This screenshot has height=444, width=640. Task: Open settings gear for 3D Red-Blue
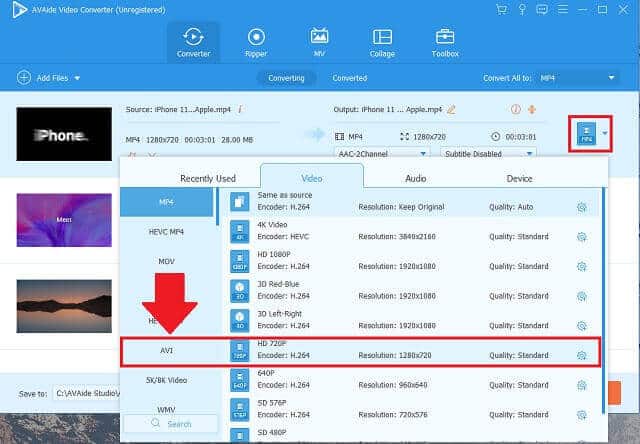tap(582, 296)
